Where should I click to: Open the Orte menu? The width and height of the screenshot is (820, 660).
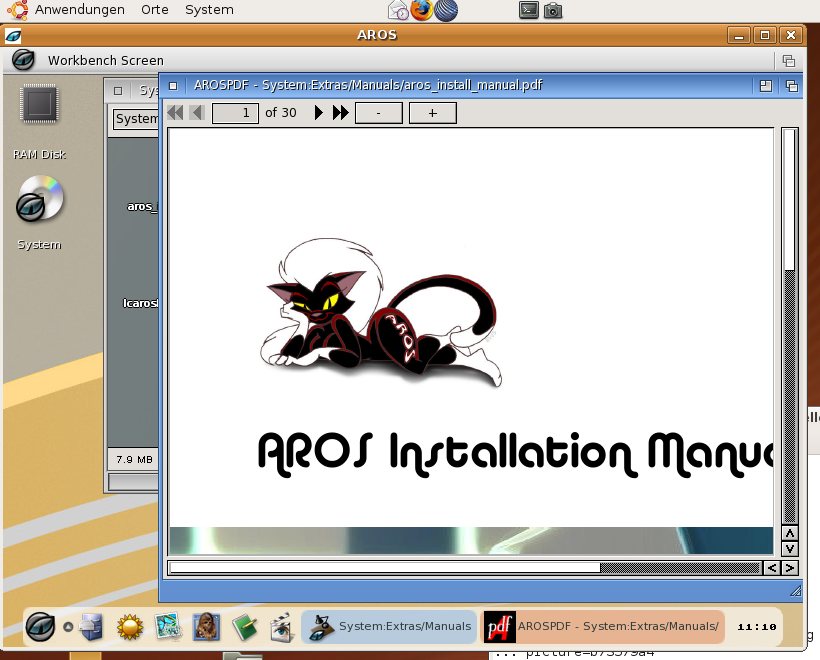pyautogui.click(x=155, y=10)
